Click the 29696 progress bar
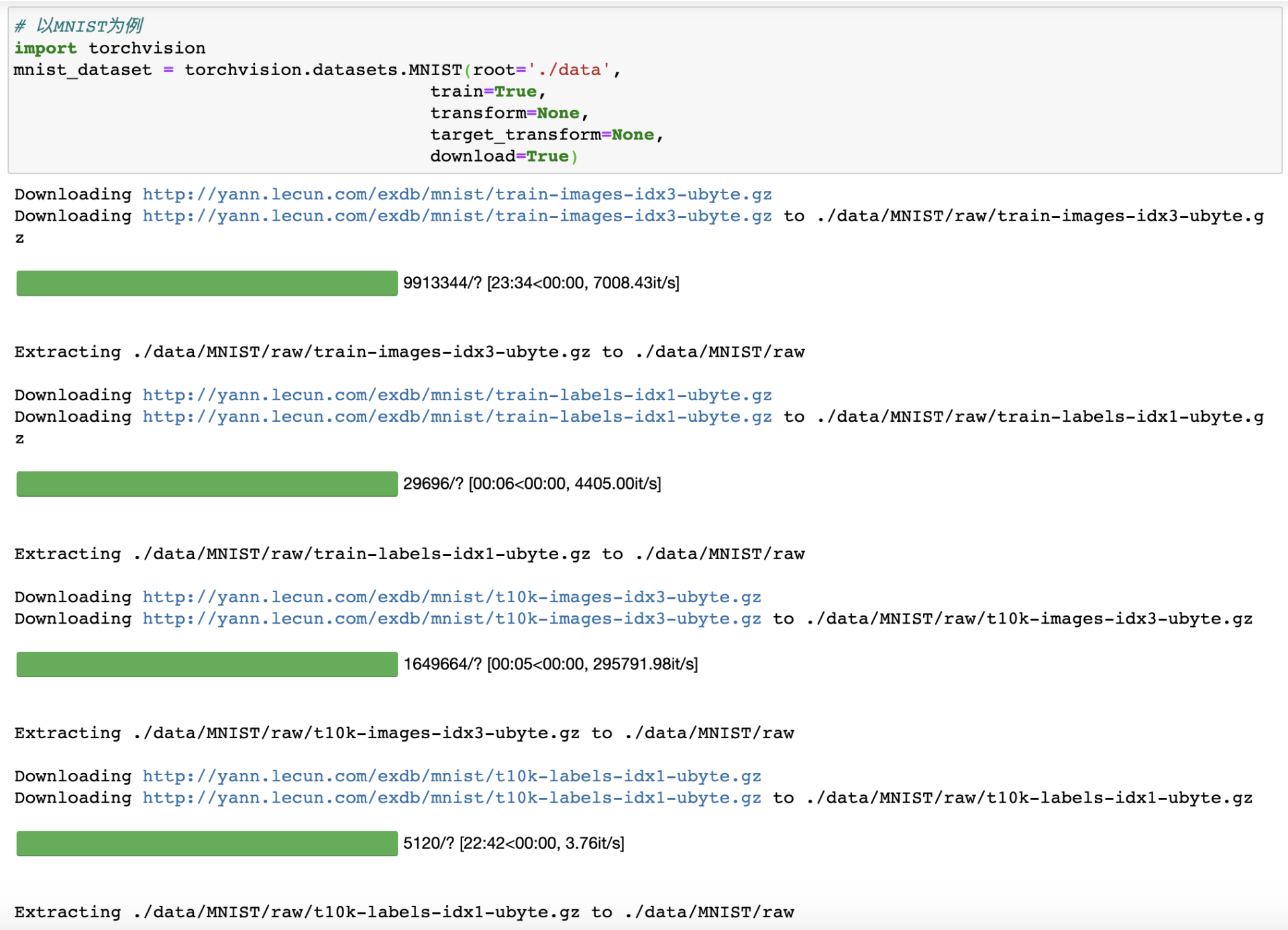This screenshot has width=1288, height=930. (x=207, y=484)
